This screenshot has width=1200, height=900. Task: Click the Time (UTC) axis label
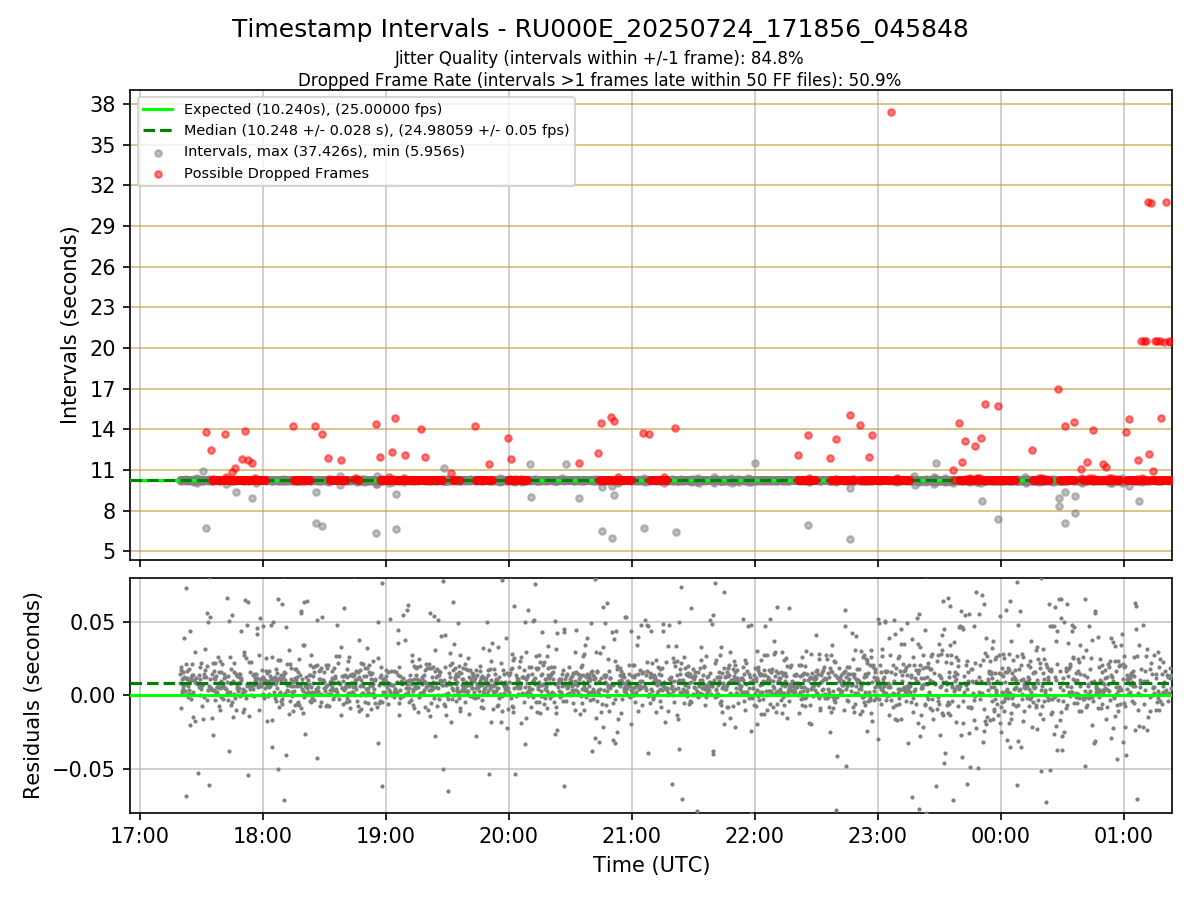tap(651, 865)
